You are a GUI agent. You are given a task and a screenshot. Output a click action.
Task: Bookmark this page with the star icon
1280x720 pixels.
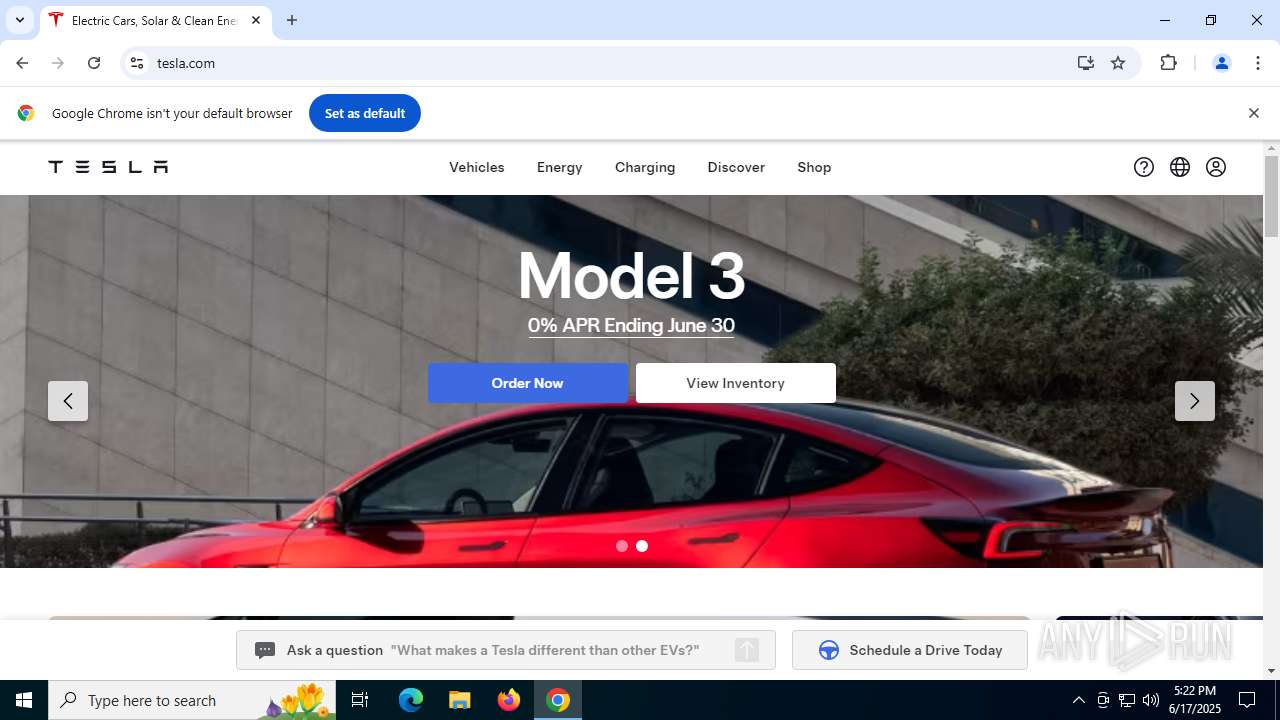tap(1118, 63)
